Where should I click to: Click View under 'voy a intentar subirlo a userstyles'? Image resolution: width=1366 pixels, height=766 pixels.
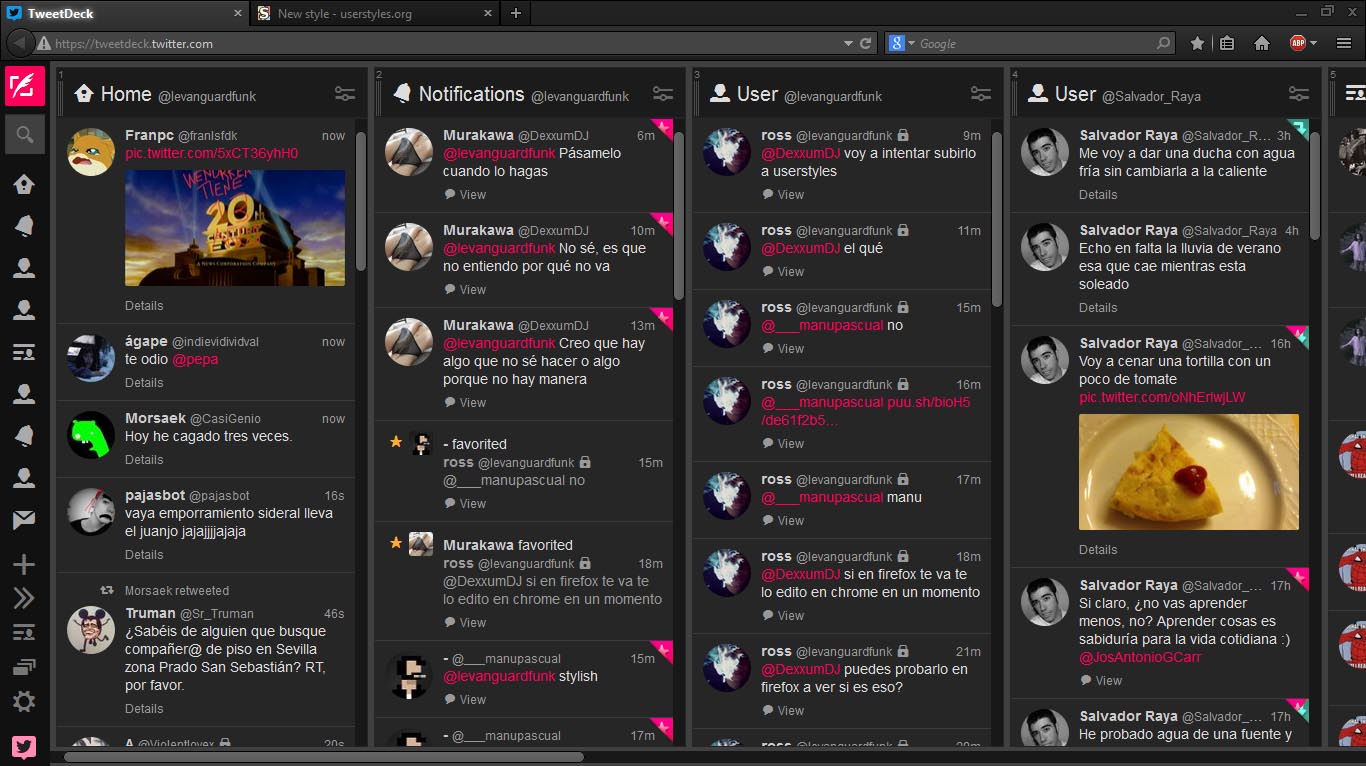coord(783,195)
